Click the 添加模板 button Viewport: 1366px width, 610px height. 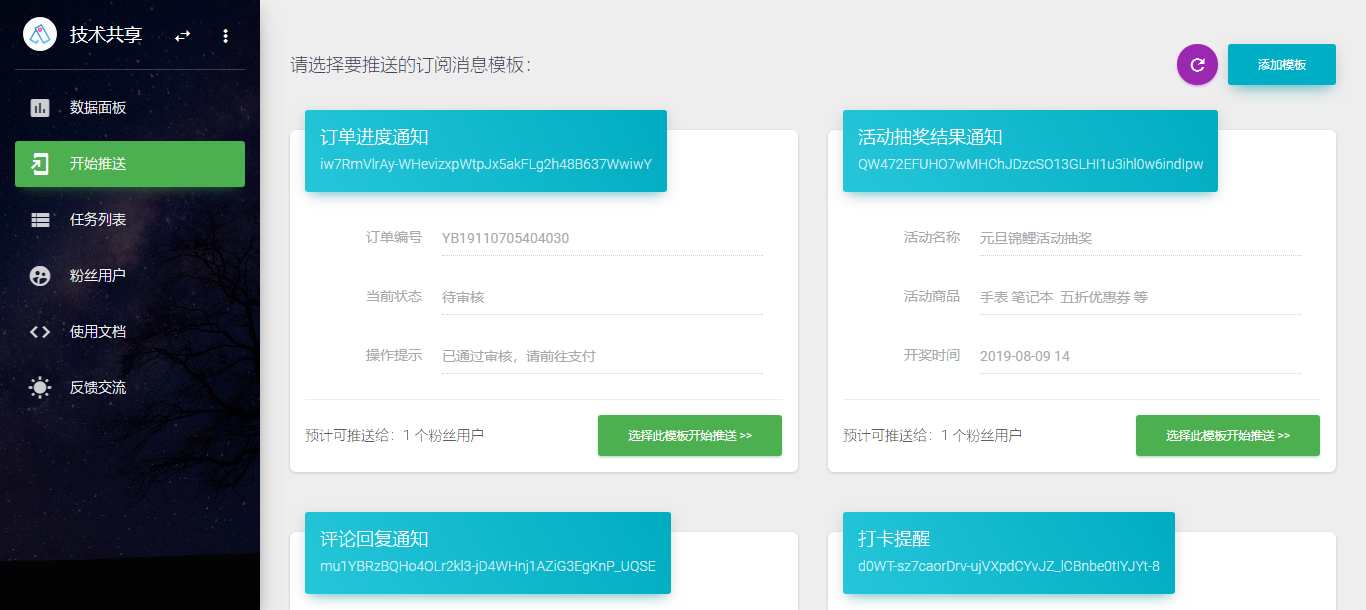click(1282, 64)
